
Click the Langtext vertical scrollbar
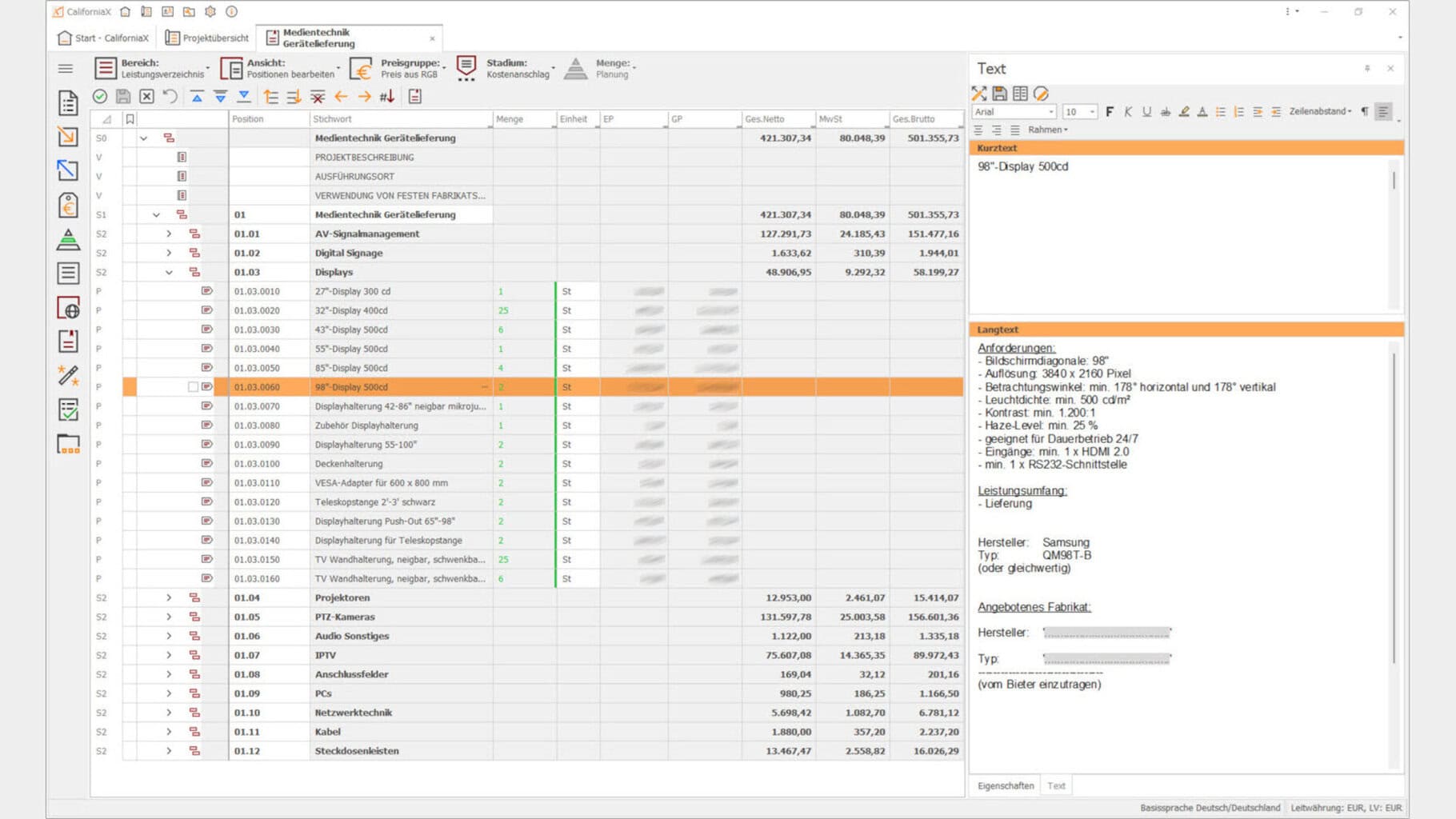point(1394,509)
